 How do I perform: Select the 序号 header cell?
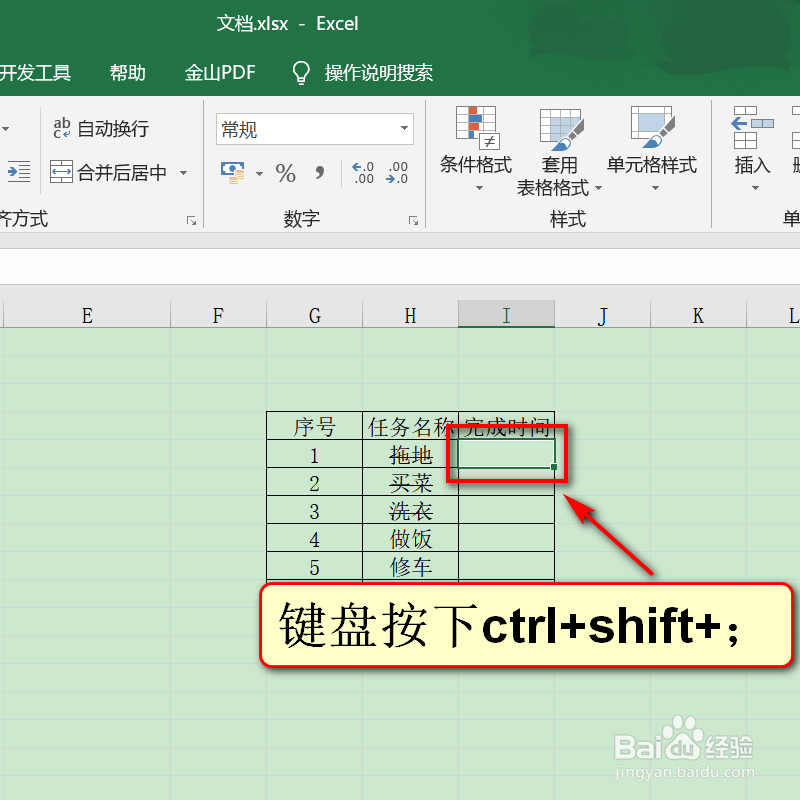pos(314,426)
